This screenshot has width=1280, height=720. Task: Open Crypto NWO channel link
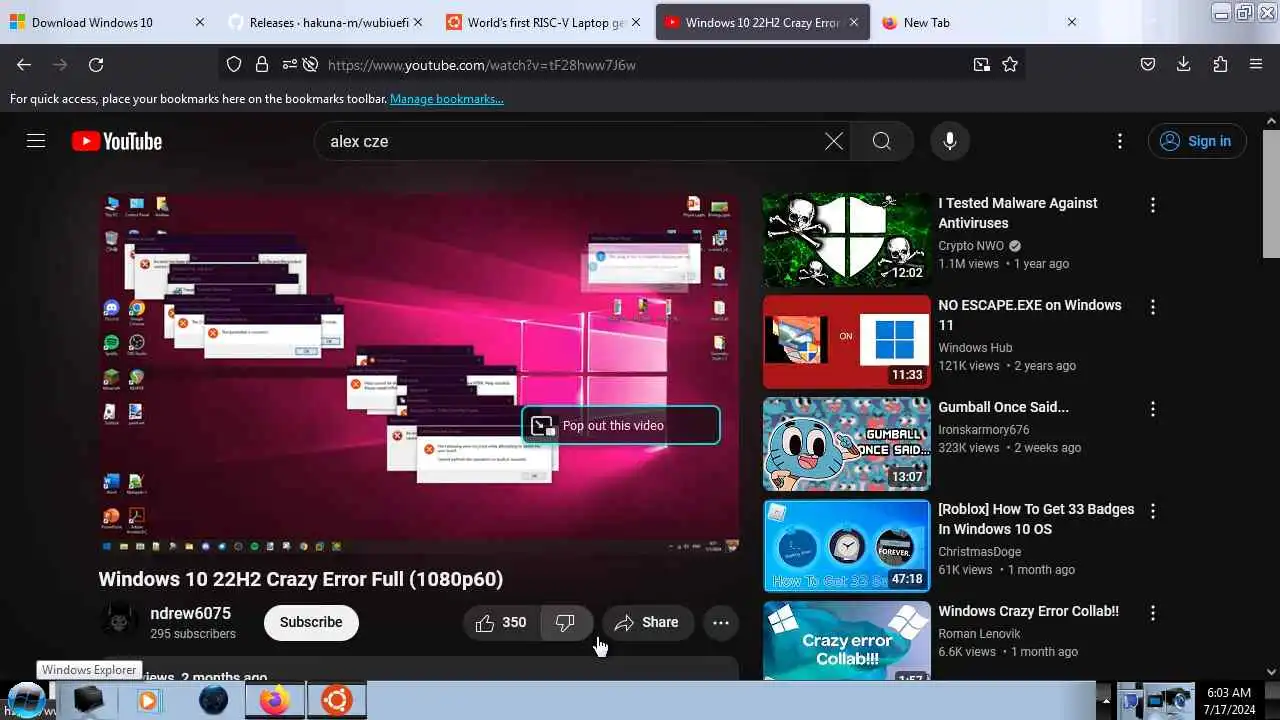(971, 246)
